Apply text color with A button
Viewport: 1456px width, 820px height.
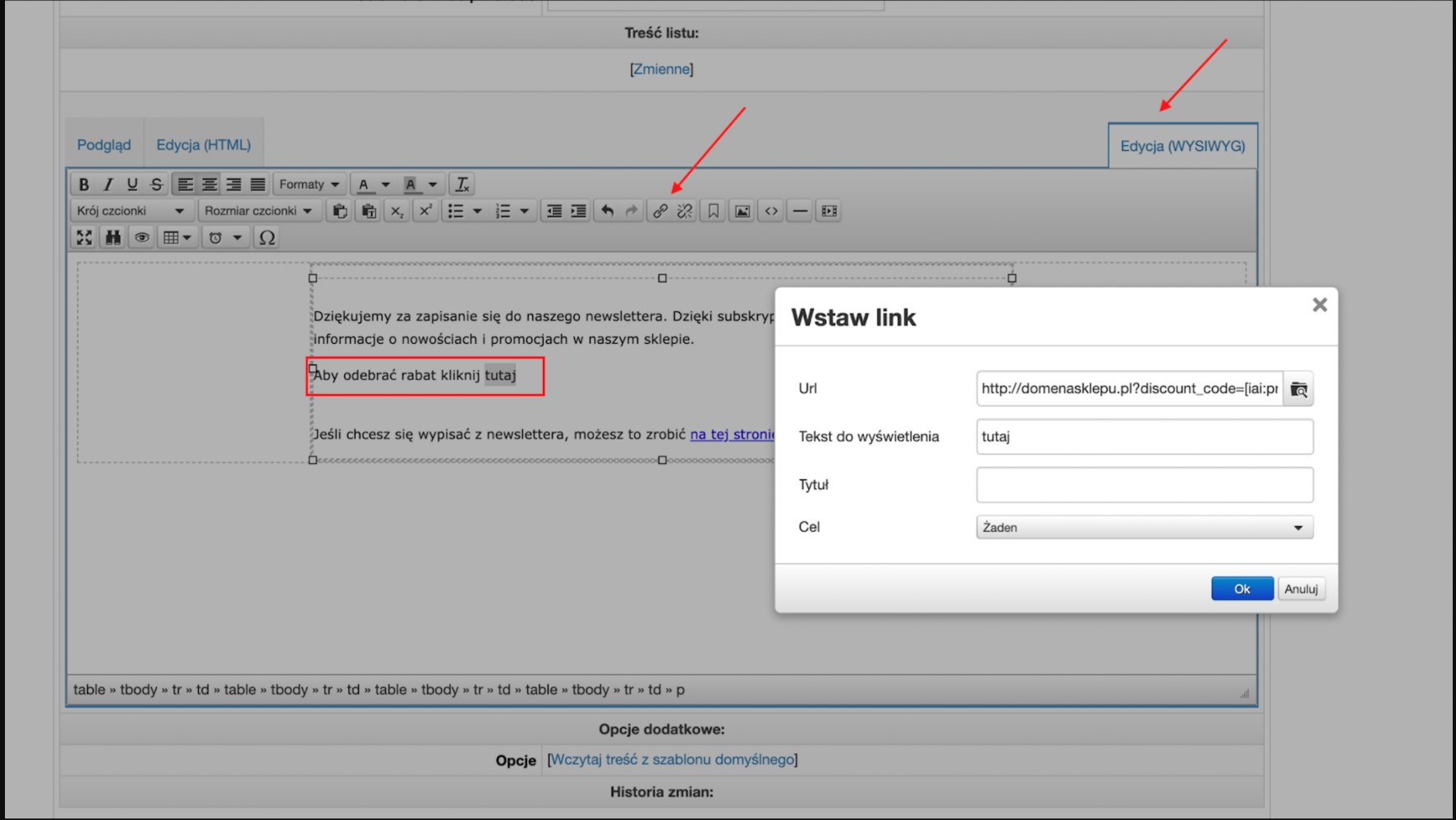click(x=364, y=185)
